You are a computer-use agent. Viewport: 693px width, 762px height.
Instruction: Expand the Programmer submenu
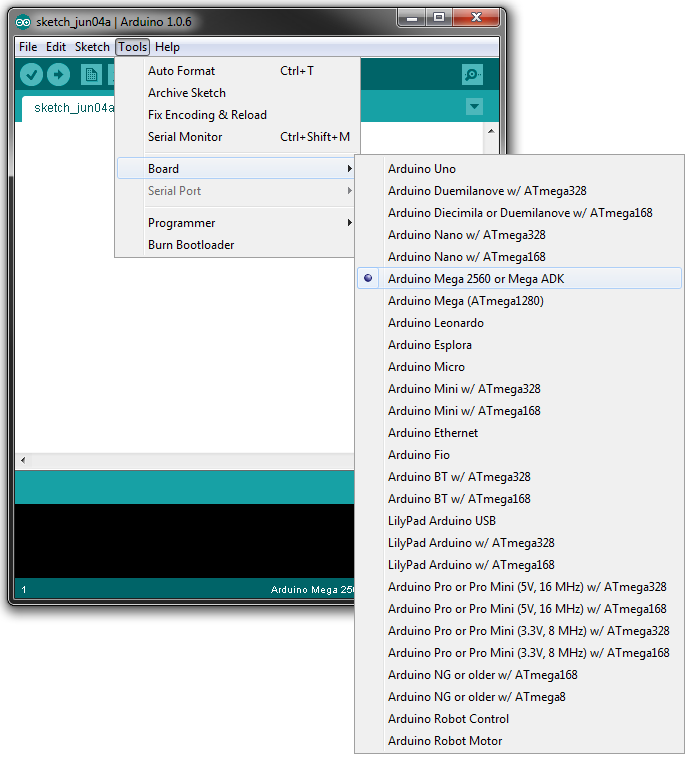(236, 223)
